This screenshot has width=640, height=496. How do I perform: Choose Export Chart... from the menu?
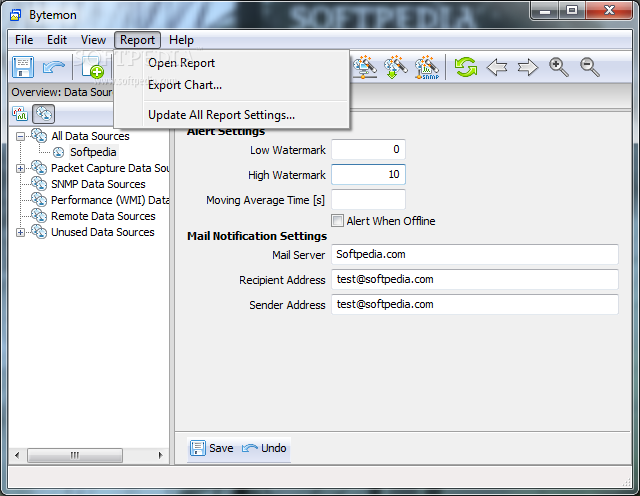[232, 85]
